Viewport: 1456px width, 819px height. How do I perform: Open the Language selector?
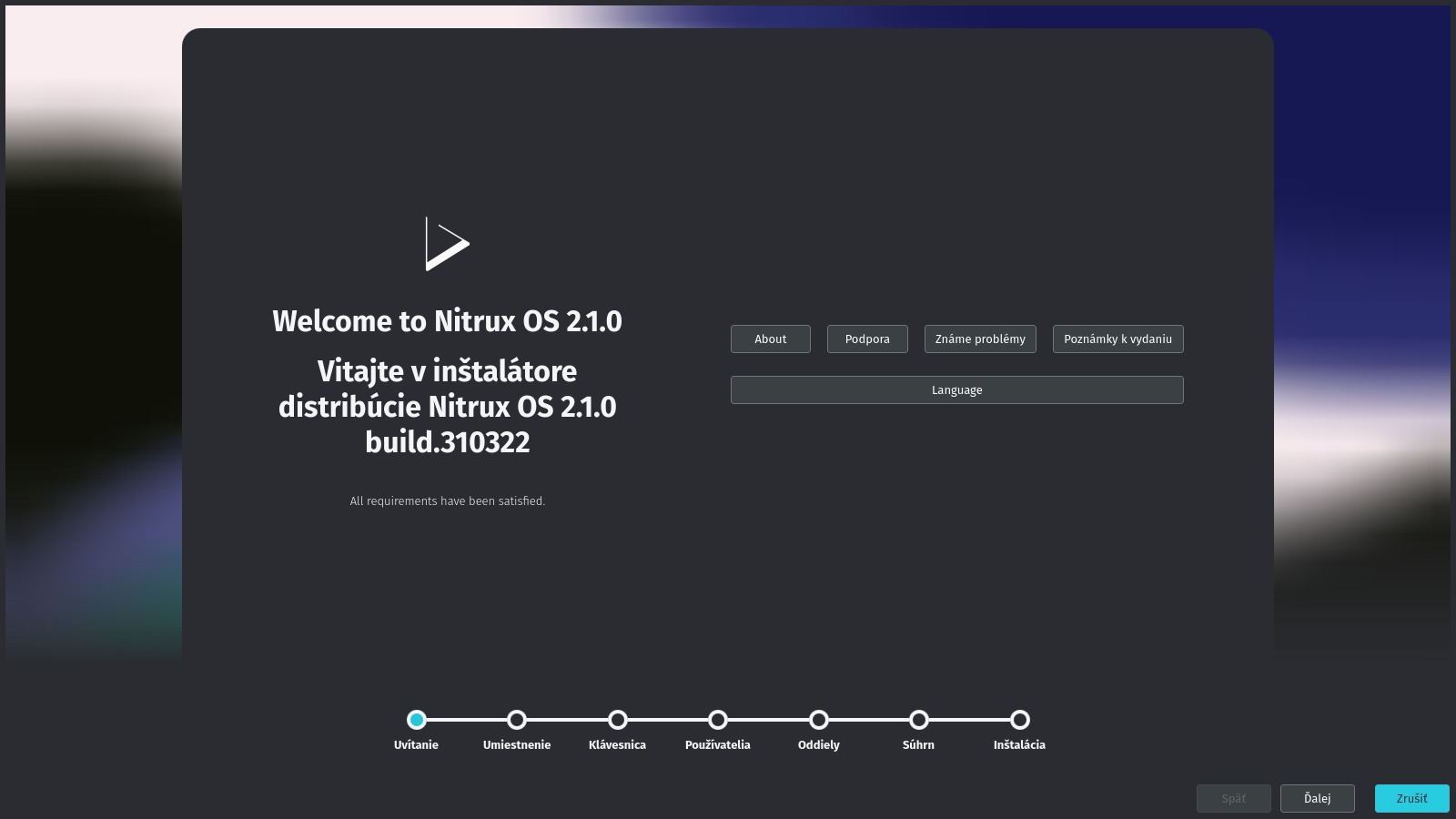pyautogui.click(x=956, y=389)
